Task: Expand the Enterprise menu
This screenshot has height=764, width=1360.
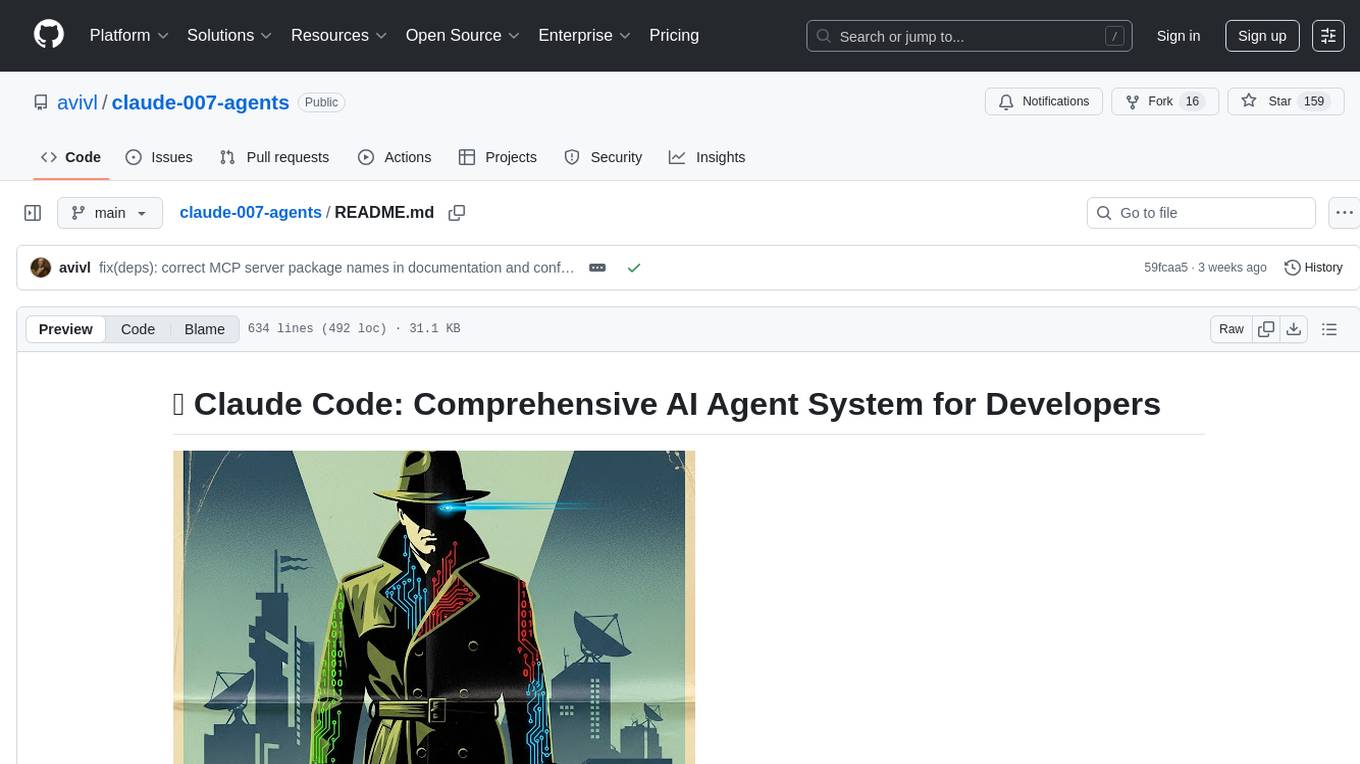Action: pyautogui.click(x=584, y=35)
